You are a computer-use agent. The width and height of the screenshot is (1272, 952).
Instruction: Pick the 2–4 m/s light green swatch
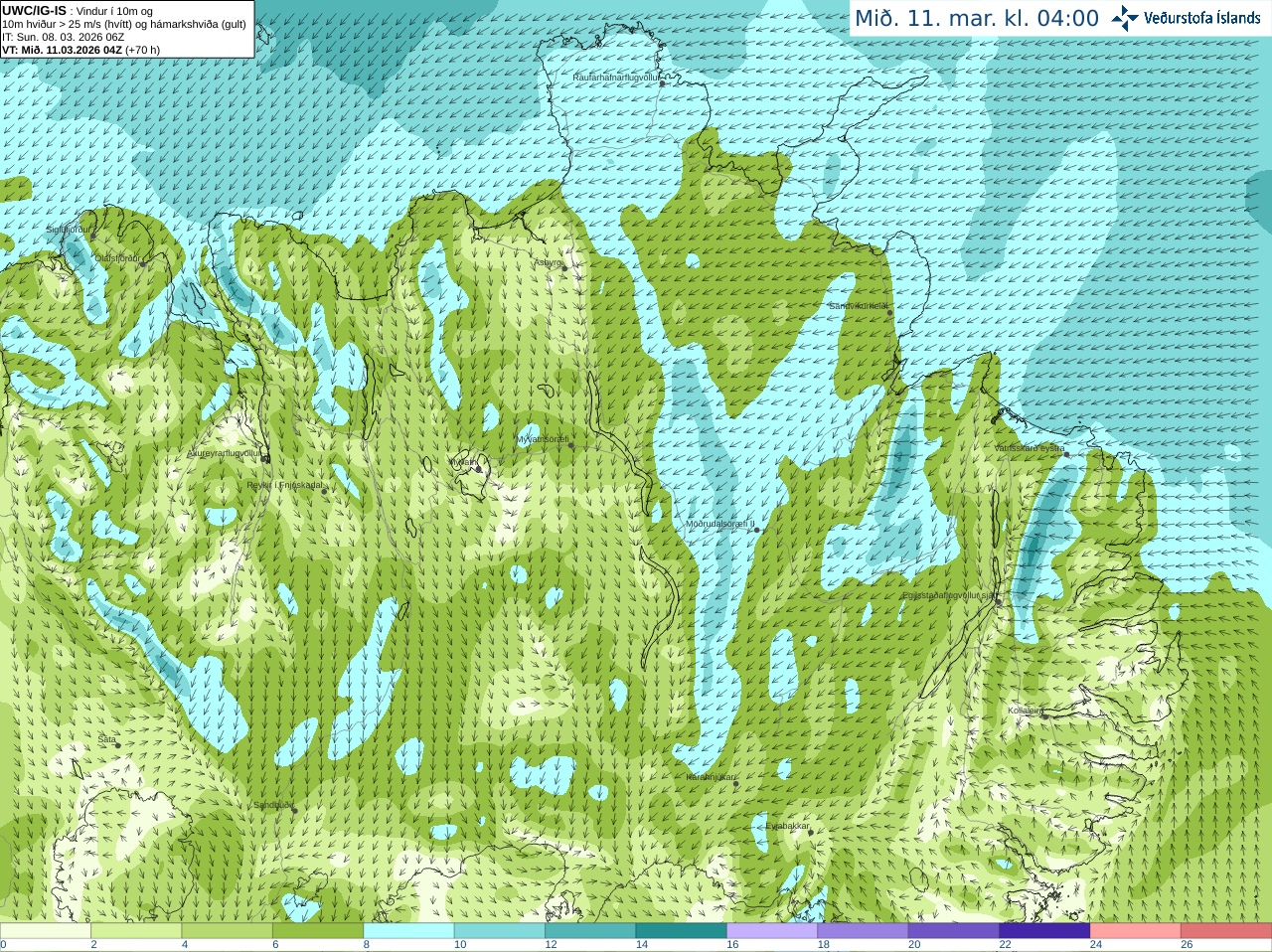coord(136,930)
